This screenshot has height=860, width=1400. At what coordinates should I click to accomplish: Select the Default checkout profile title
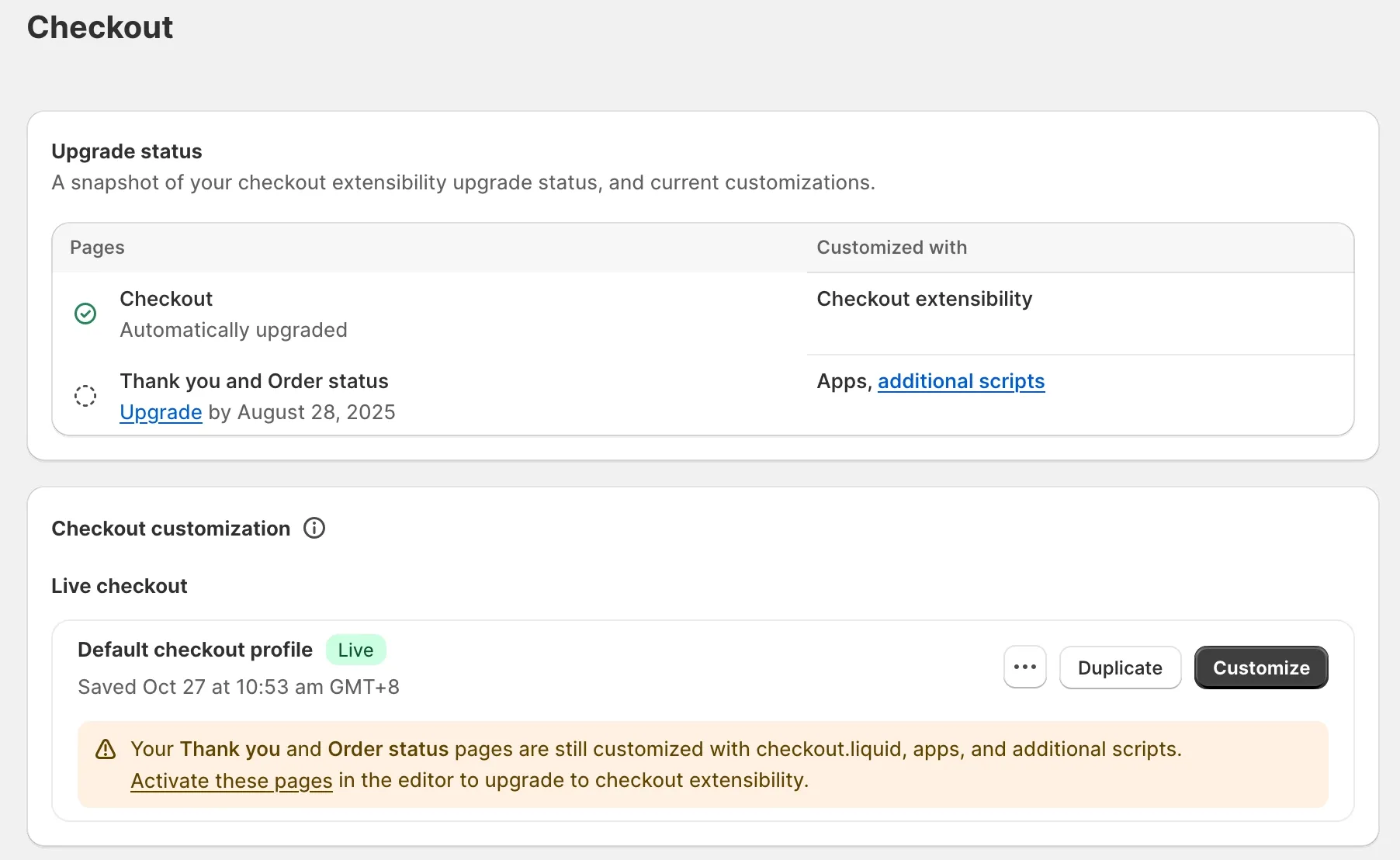(195, 650)
